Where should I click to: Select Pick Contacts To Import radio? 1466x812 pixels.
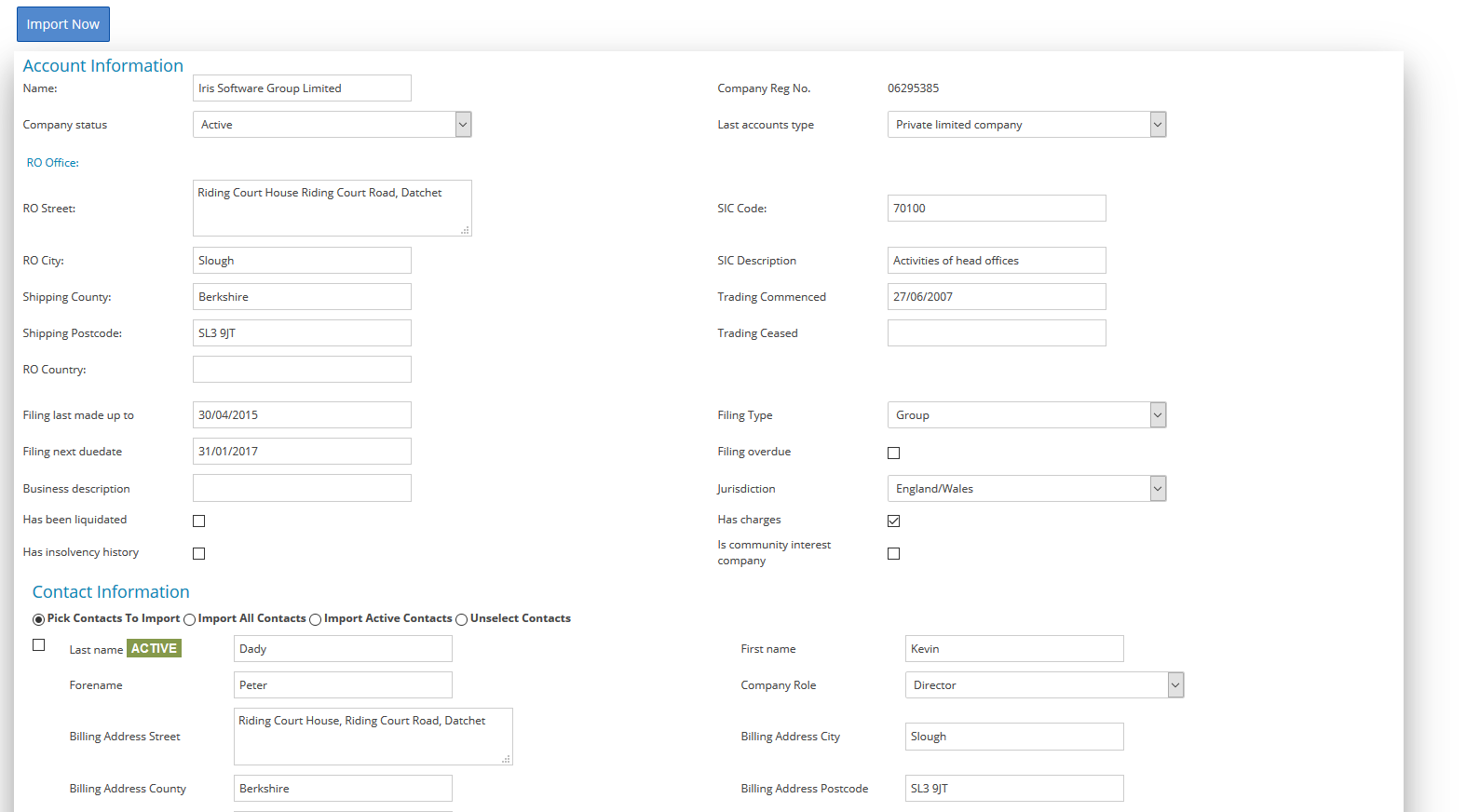(x=38, y=619)
